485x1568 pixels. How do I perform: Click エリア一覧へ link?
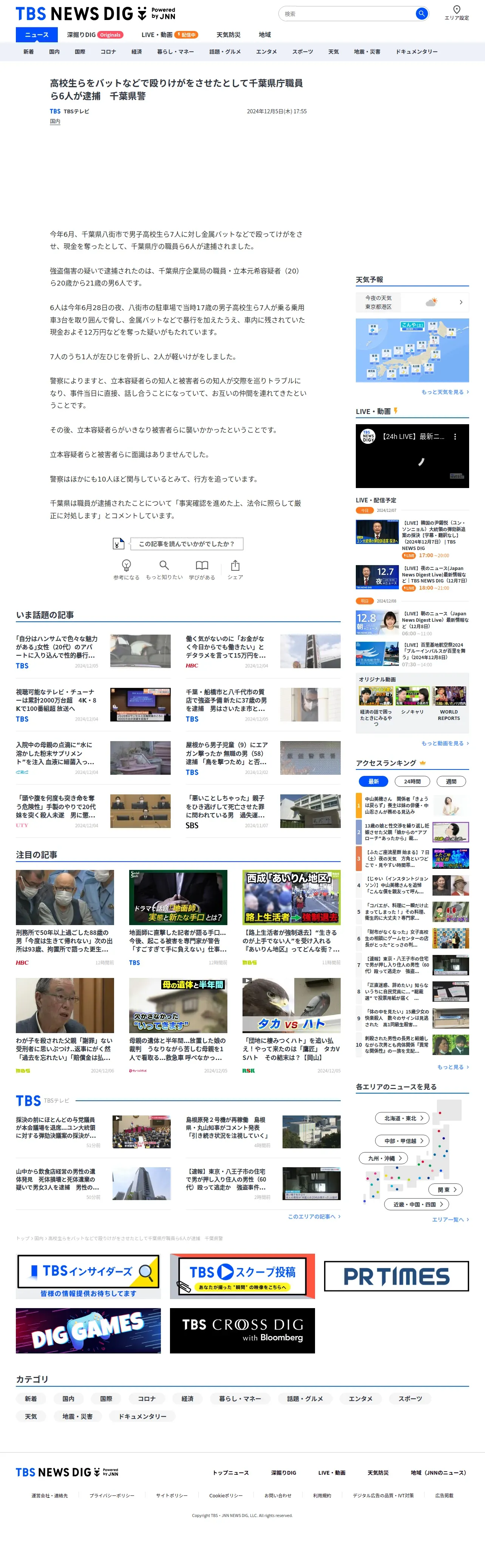450,1219
